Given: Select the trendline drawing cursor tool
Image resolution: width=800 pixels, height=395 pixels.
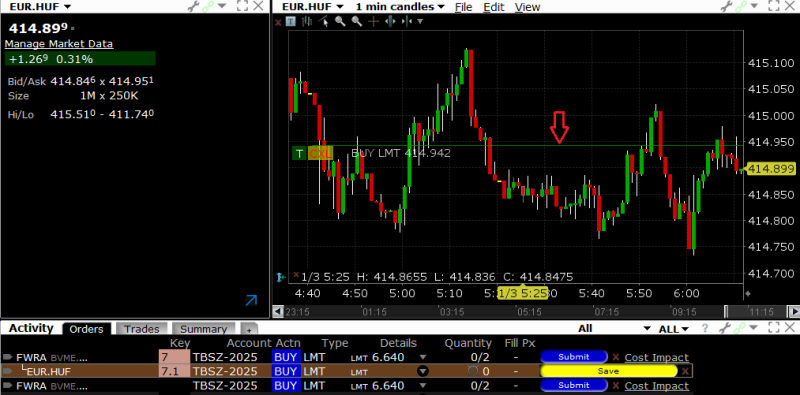Looking at the screenshot, I should click(323, 21).
